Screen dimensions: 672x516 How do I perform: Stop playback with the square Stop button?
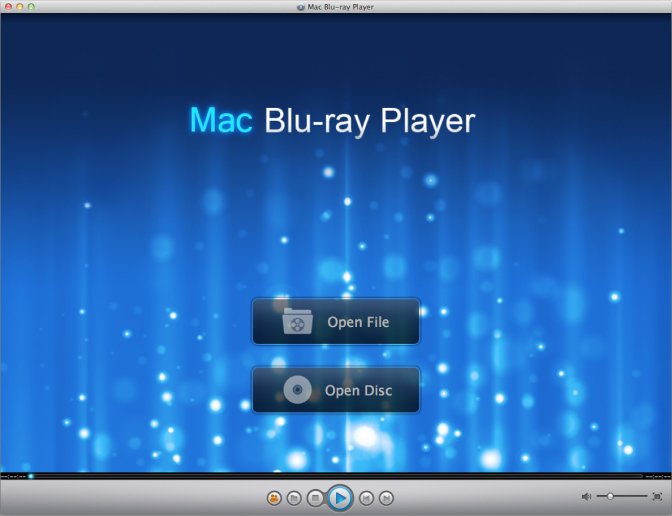[x=315, y=498]
